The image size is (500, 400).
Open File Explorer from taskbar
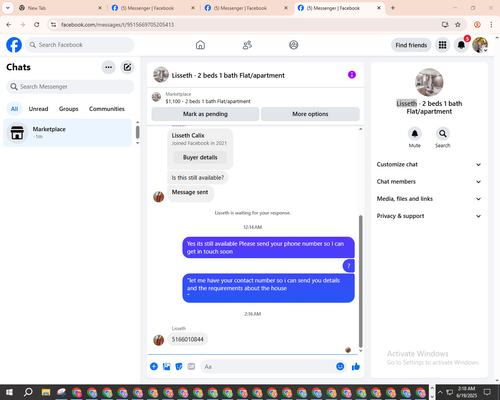coord(46,392)
